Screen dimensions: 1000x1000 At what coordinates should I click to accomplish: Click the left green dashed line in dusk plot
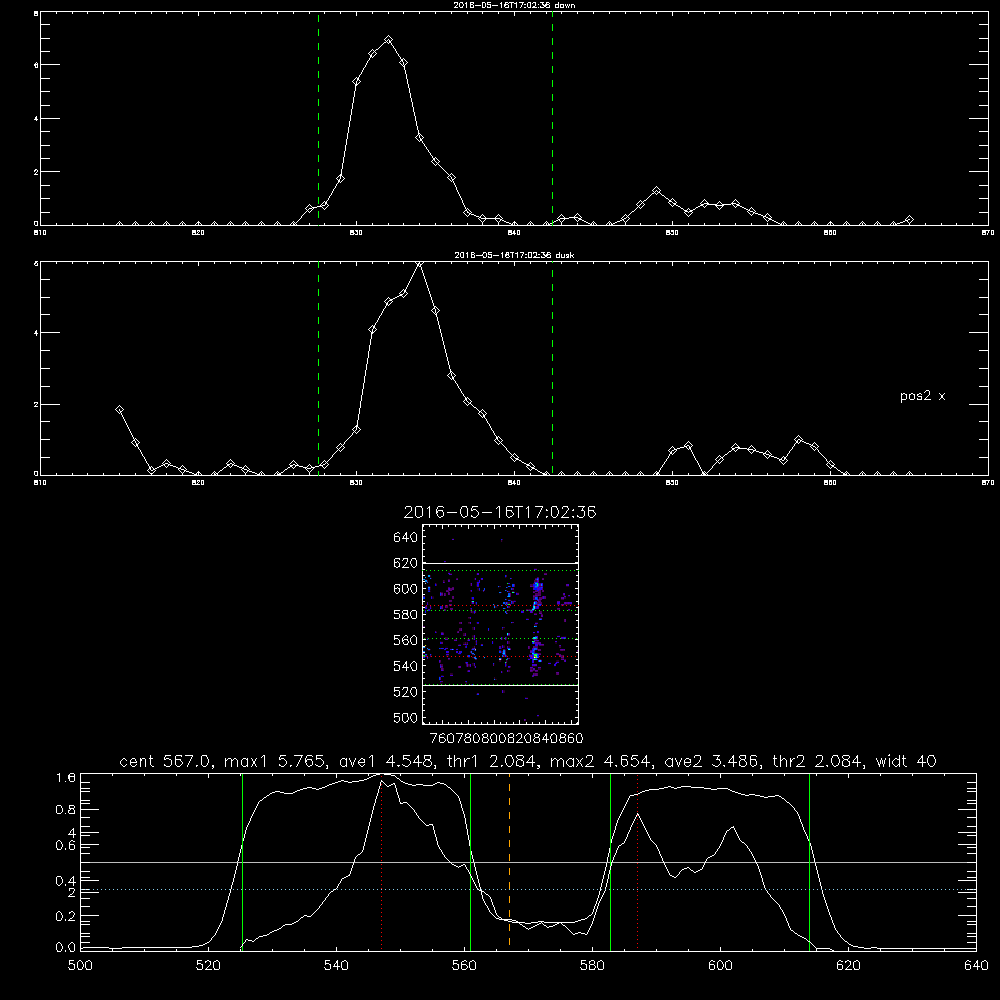coord(318,368)
